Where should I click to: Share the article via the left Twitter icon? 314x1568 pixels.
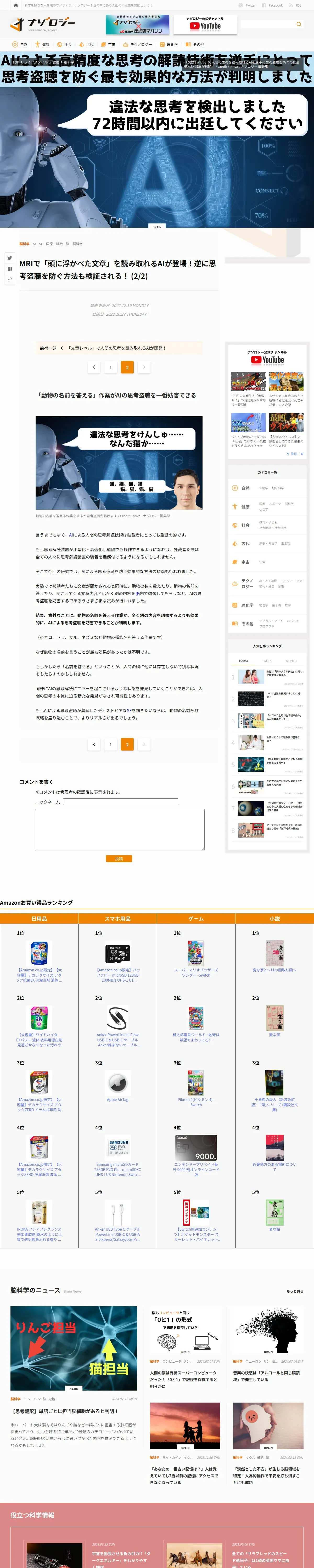[10, 258]
